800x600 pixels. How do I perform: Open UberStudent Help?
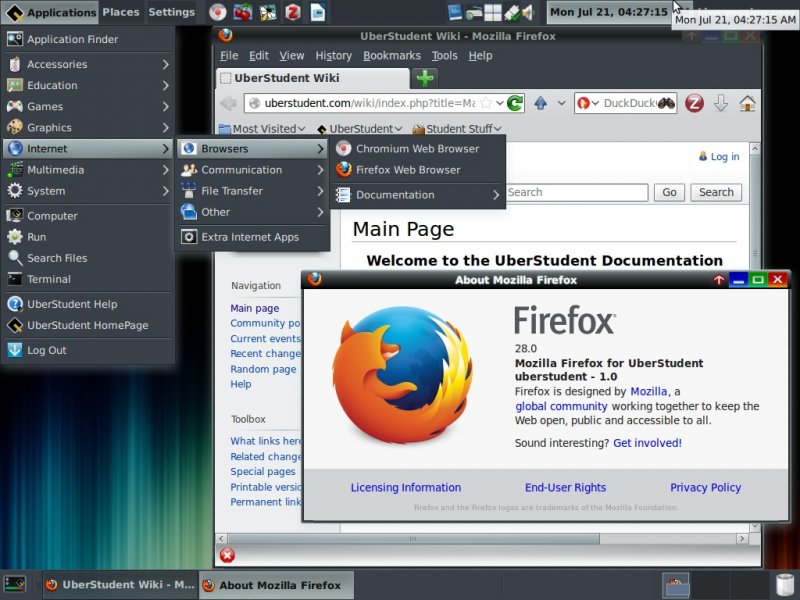coord(88,304)
